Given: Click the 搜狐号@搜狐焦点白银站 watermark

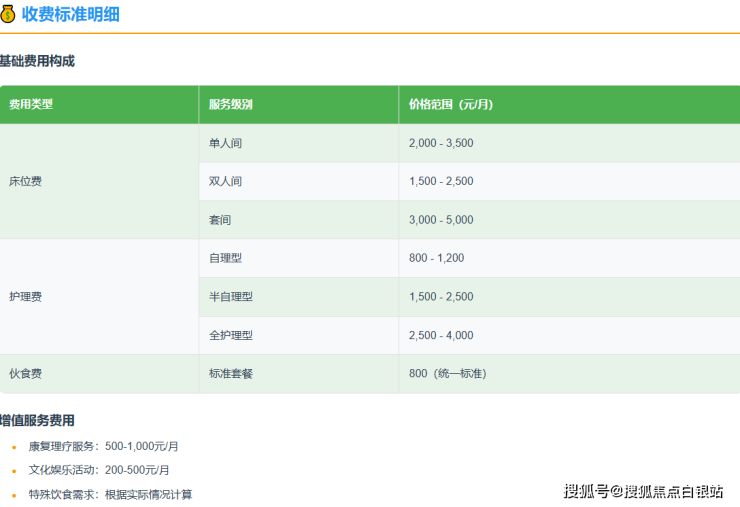Looking at the screenshot, I should pyautogui.click(x=643, y=491).
